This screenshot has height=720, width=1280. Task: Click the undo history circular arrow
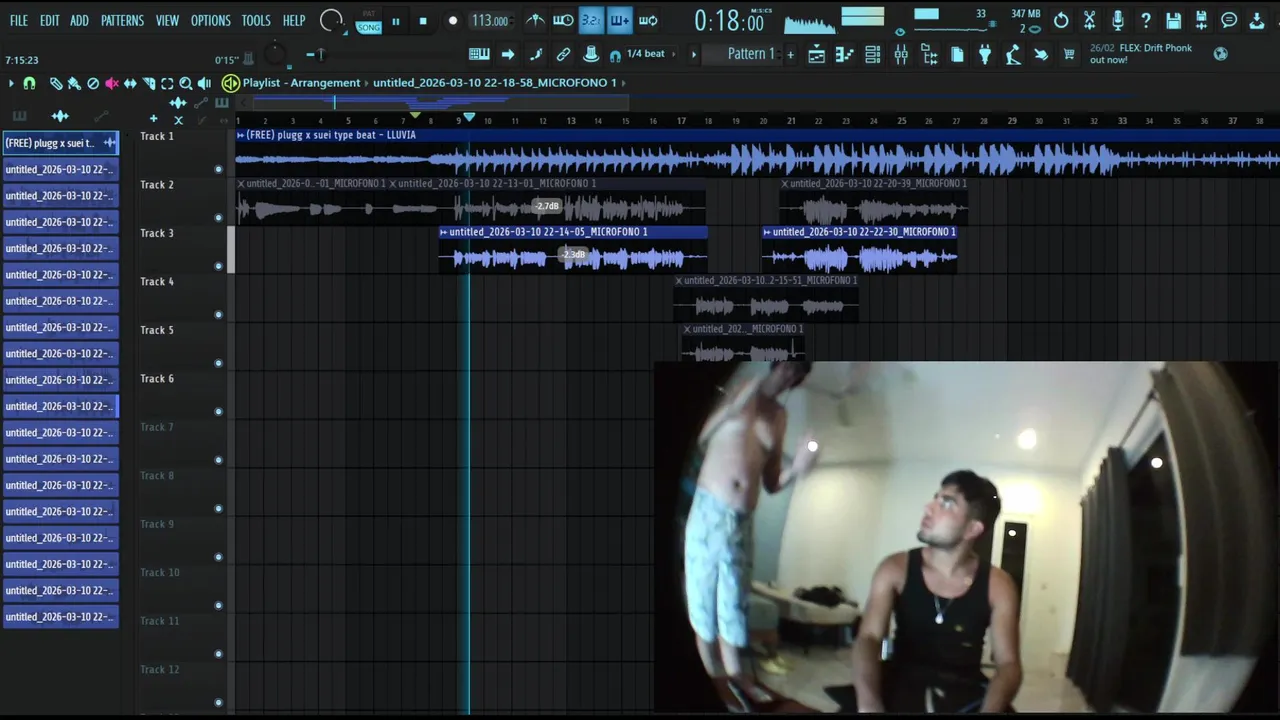pyautogui.click(x=1061, y=20)
